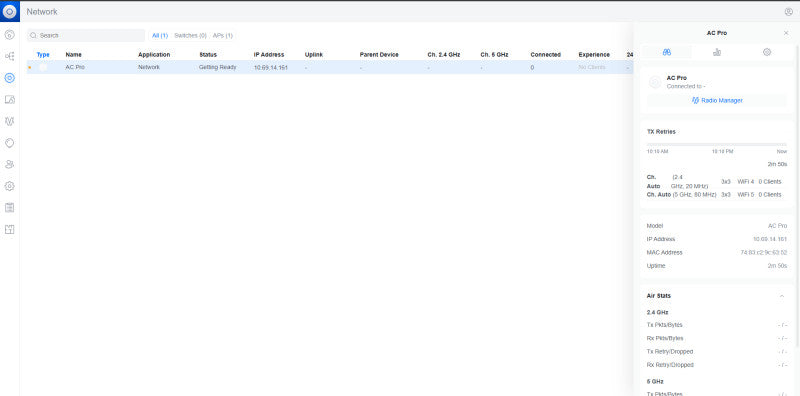Click the AC Pro name cell in the table

(x=75, y=67)
